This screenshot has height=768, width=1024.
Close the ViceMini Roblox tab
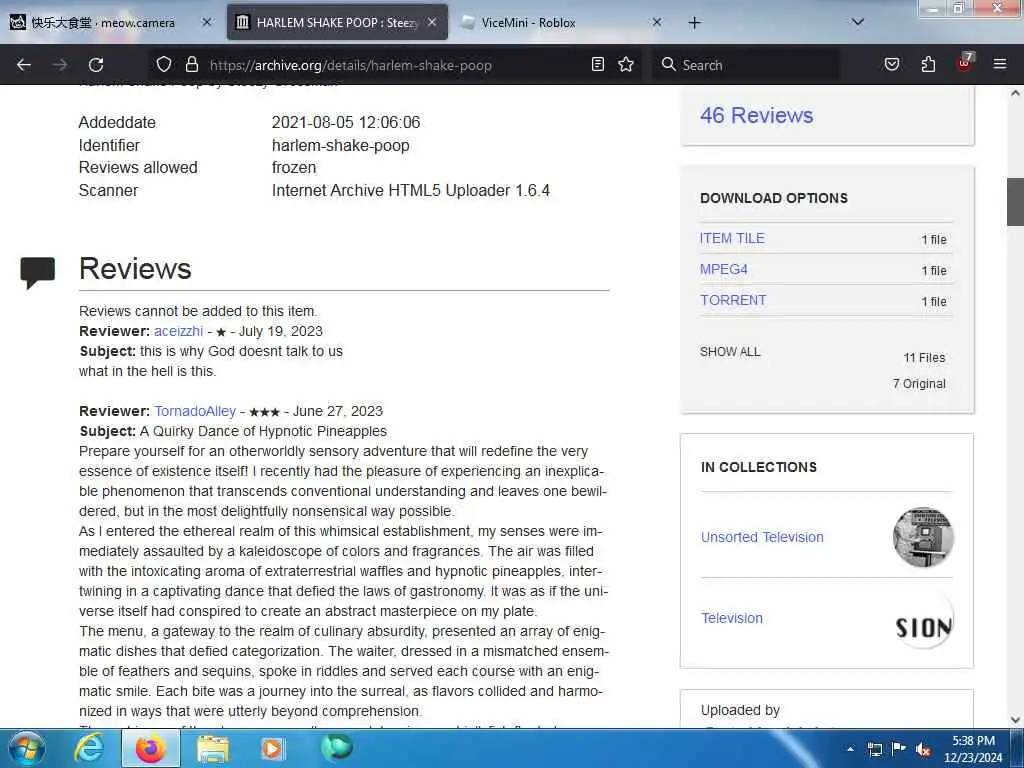(657, 22)
